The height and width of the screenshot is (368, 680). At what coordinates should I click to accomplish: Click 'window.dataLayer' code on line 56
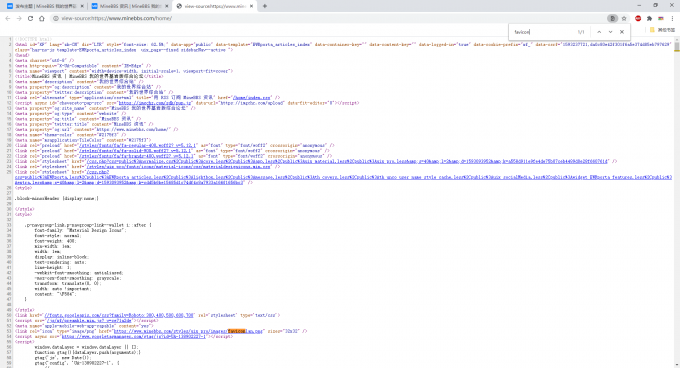pos(86,347)
